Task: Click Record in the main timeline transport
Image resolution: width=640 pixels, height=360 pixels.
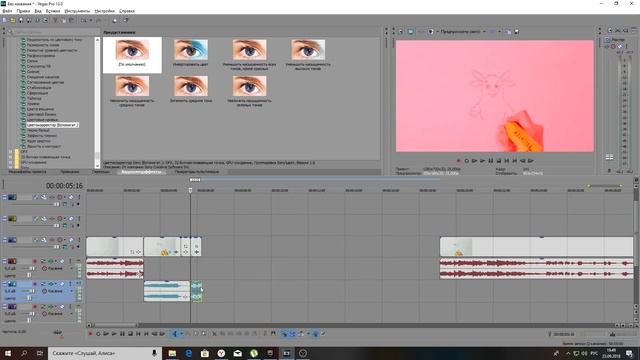Action: tap(90, 334)
